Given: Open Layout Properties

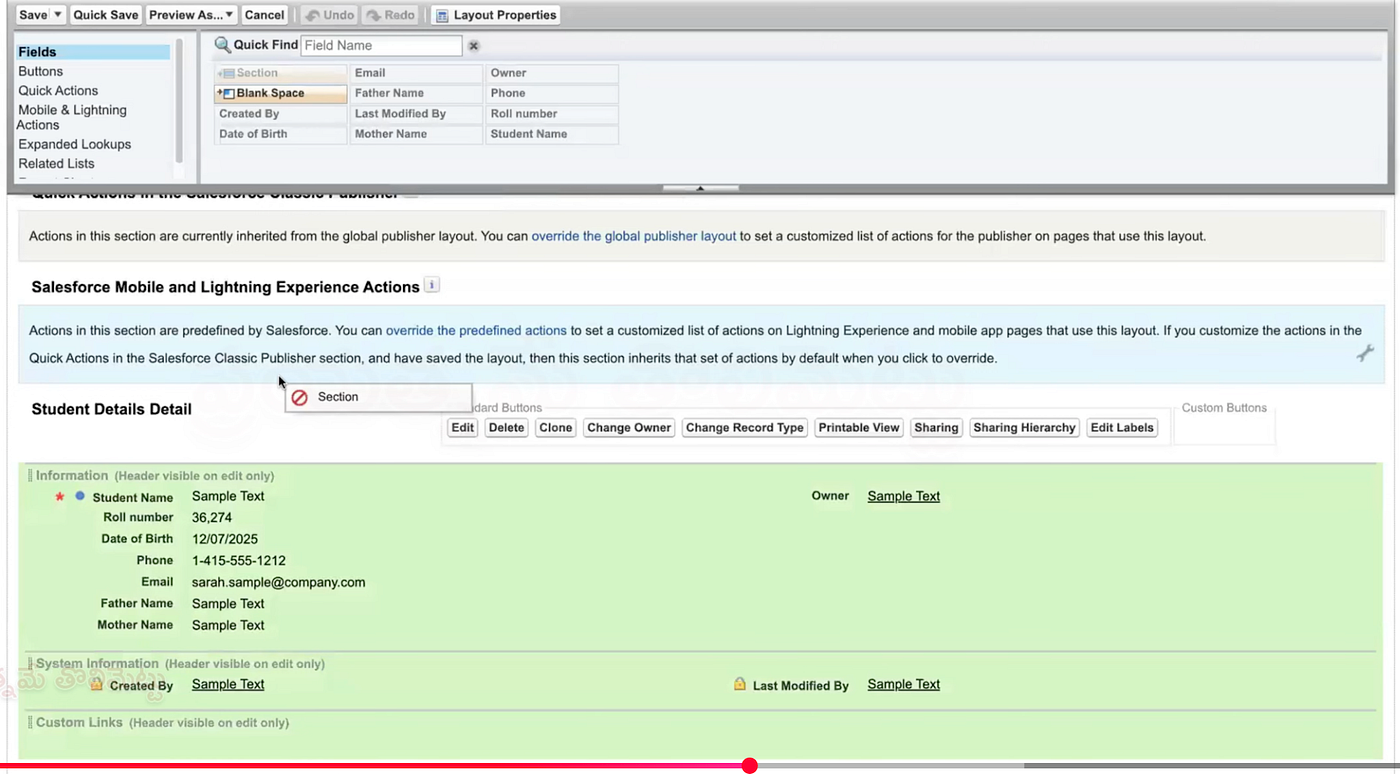Looking at the screenshot, I should pyautogui.click(x=496, y=15).
